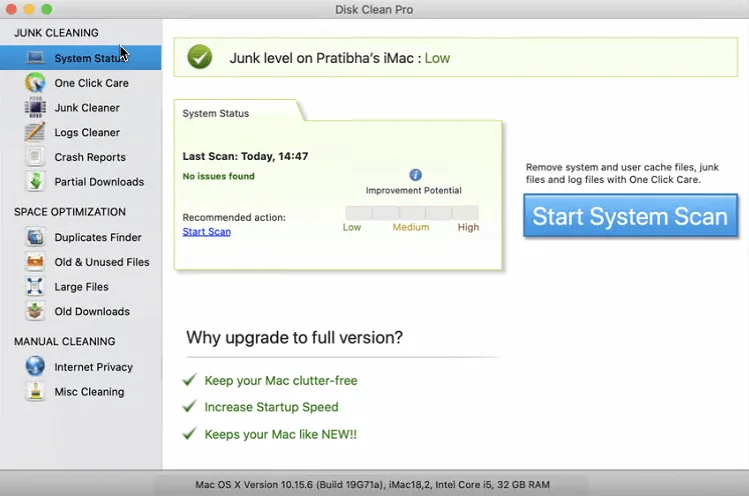Viewport: 749px width, 496px height.
Task: Click the green junk level checkmark
Action: [x=200, y=58]
